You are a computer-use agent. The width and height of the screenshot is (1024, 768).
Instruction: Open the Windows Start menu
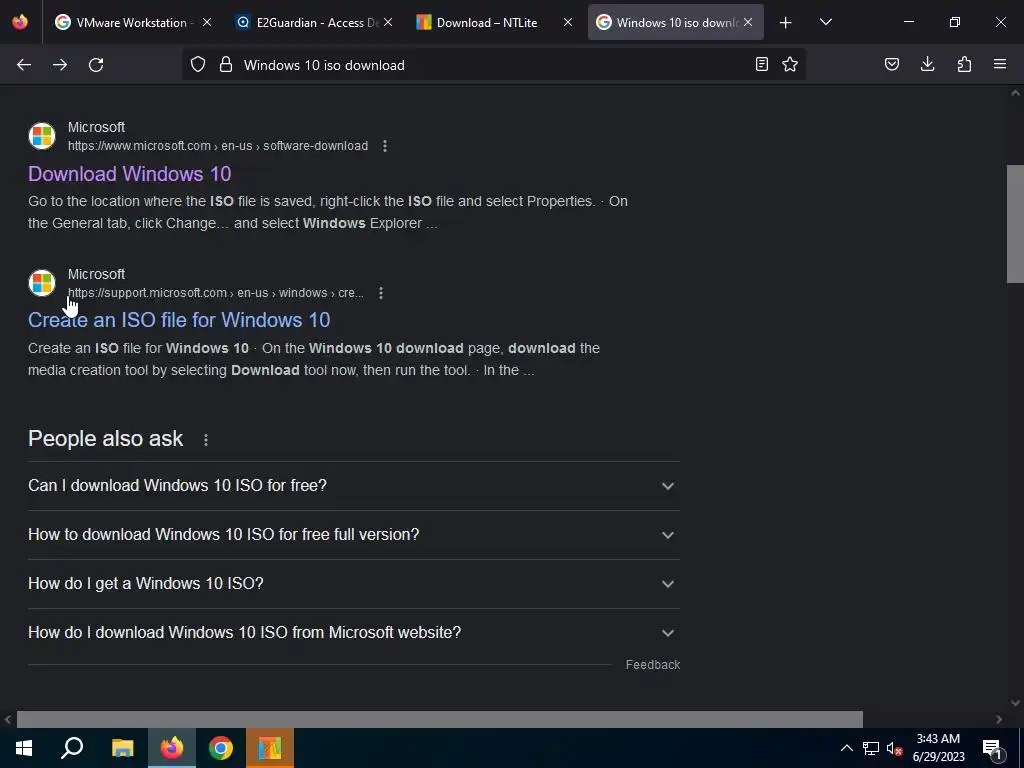(x=24, y=748)
